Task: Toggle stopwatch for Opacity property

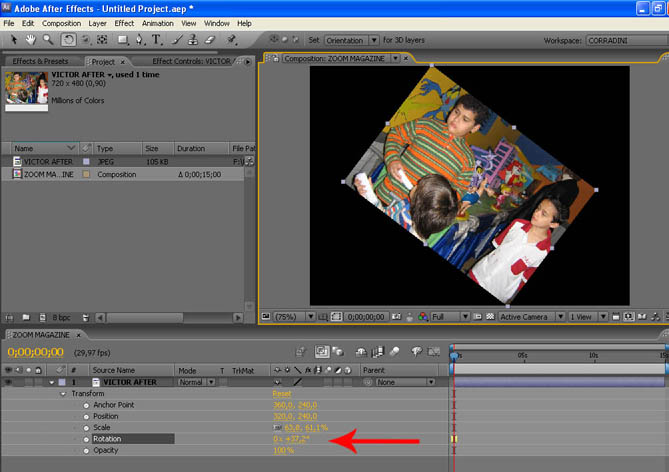Action: coord(86,450)
